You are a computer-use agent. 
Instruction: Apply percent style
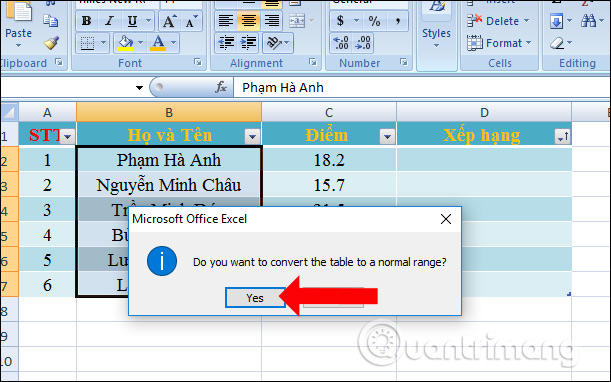(374, 21)
